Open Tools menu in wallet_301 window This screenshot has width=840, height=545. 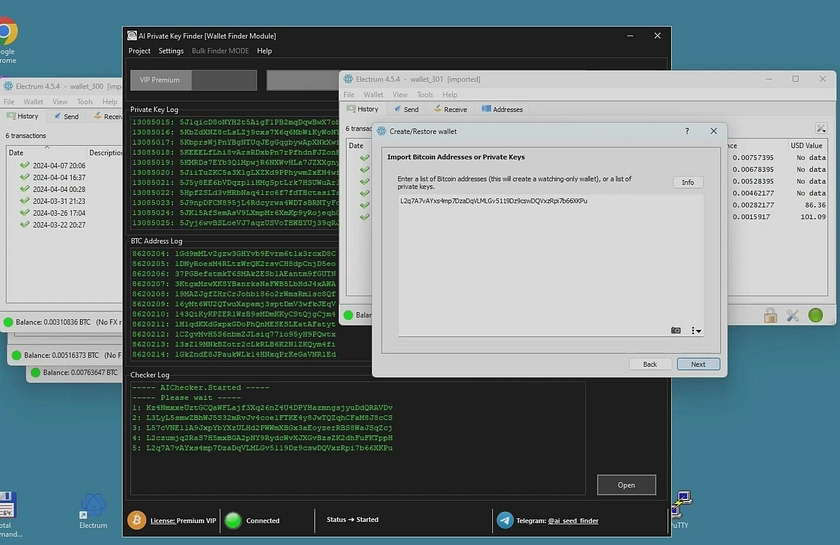[x=425, y=95]
